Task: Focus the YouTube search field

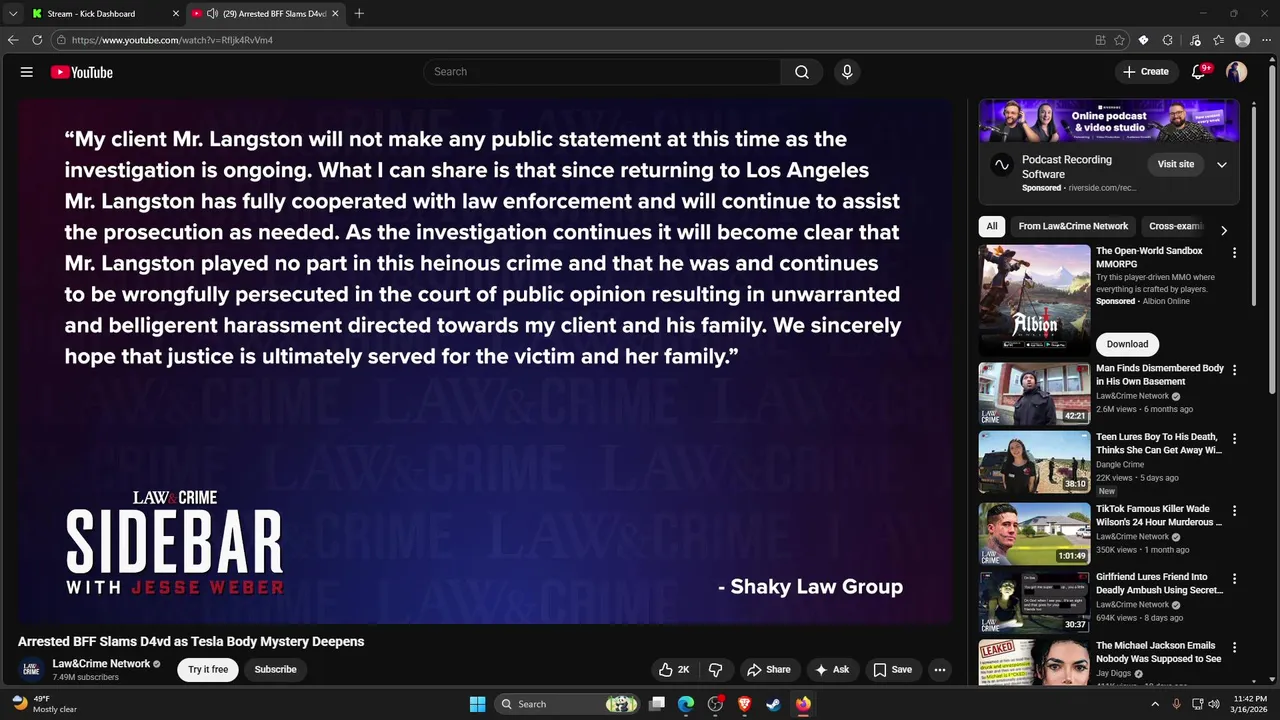Action: [602, 72]
